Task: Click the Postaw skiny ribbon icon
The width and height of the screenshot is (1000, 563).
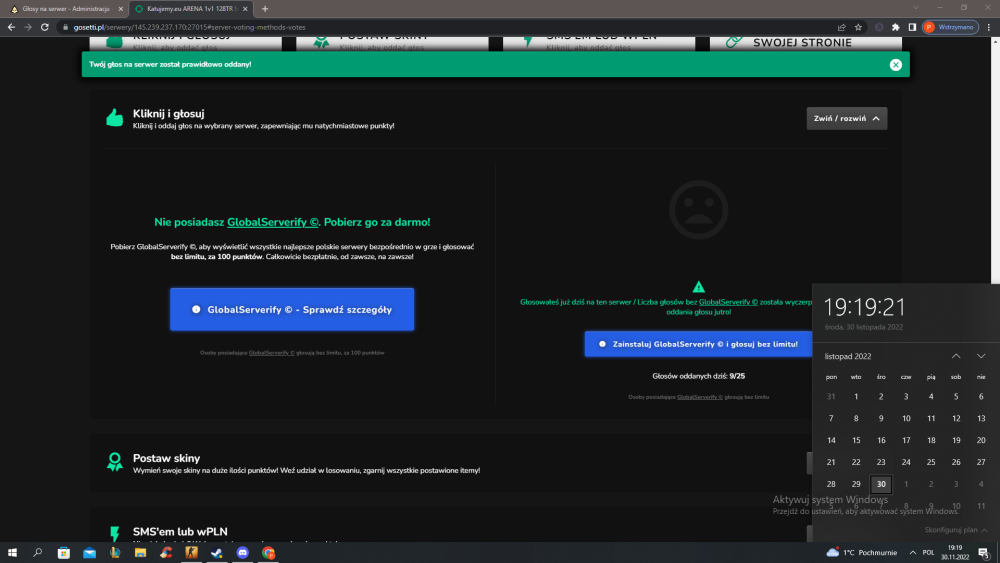Action: coord(115,462)
